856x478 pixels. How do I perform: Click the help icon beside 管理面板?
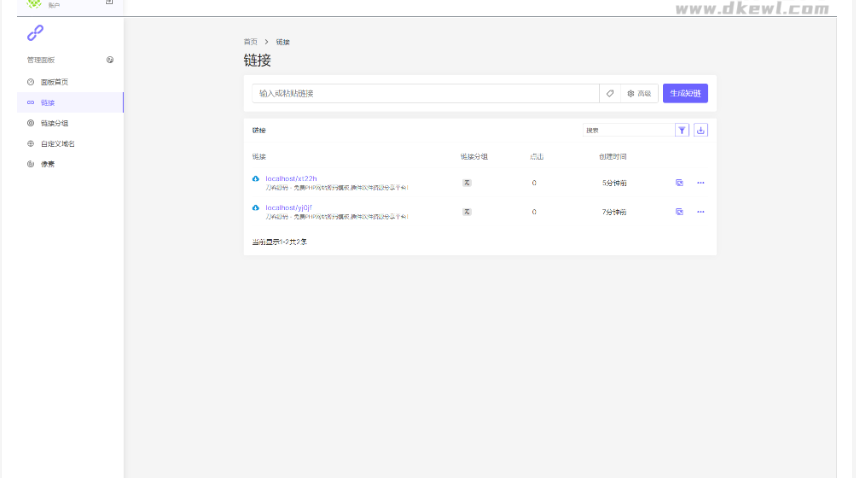(x=110, y=59)
